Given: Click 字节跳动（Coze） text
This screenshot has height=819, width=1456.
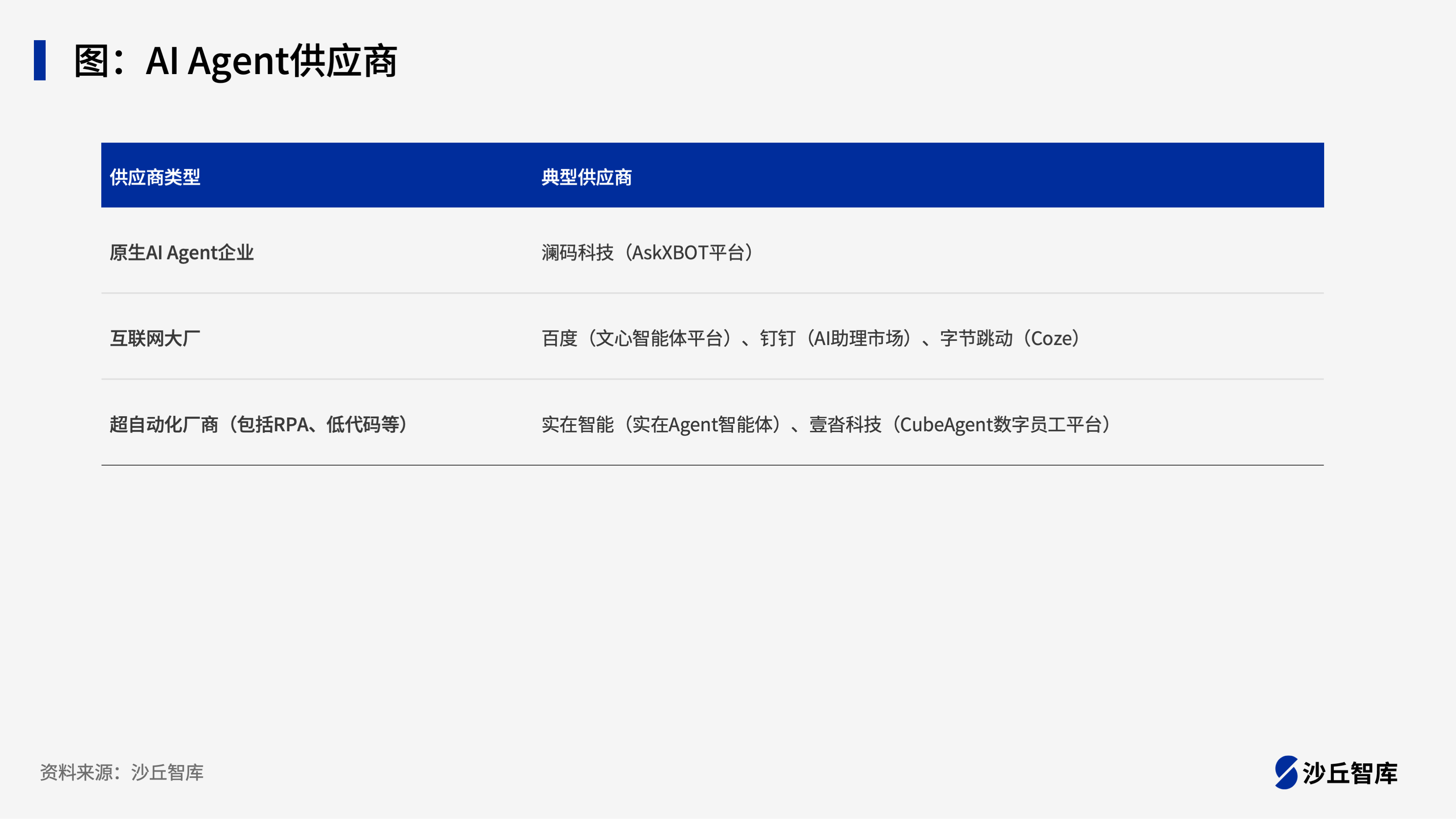Looking at the screenshot, I should tap(1010, 338).
